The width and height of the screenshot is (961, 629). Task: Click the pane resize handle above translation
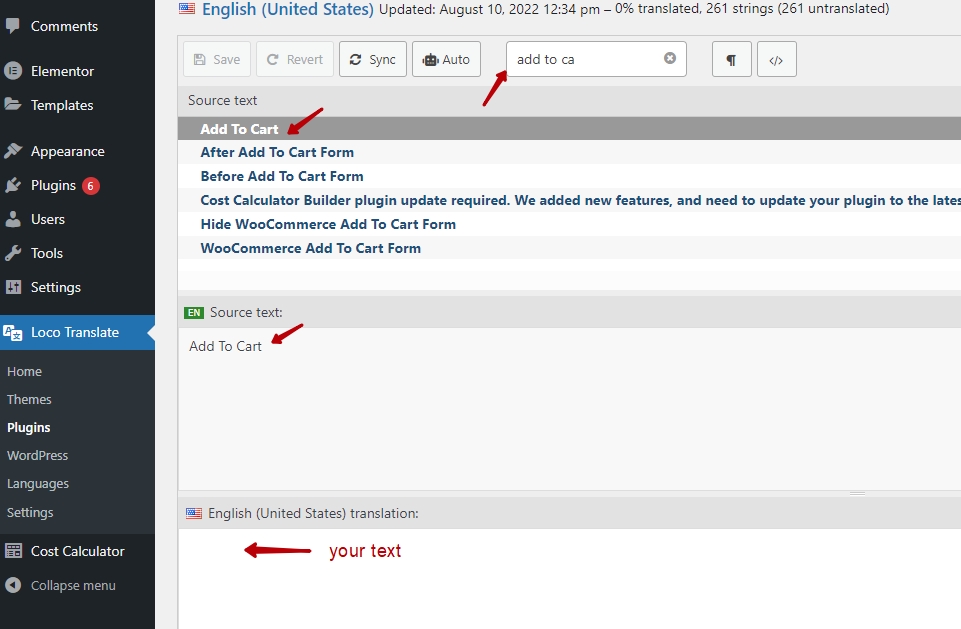(857, 493)
